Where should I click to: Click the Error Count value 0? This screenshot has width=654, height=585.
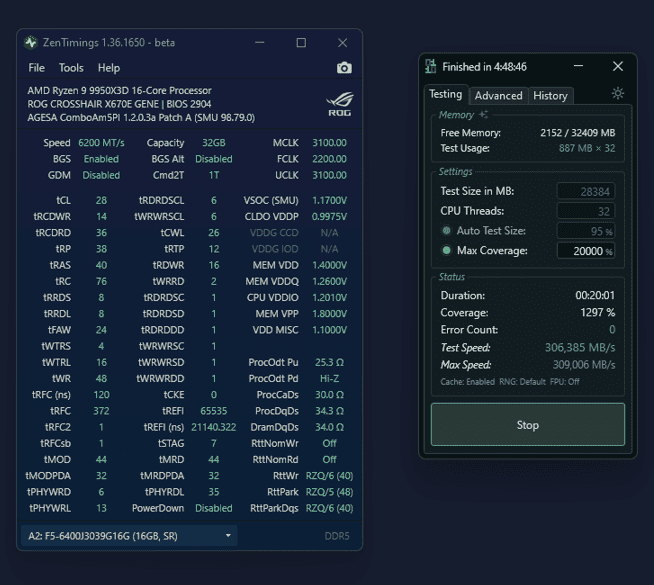click(612, 329)
